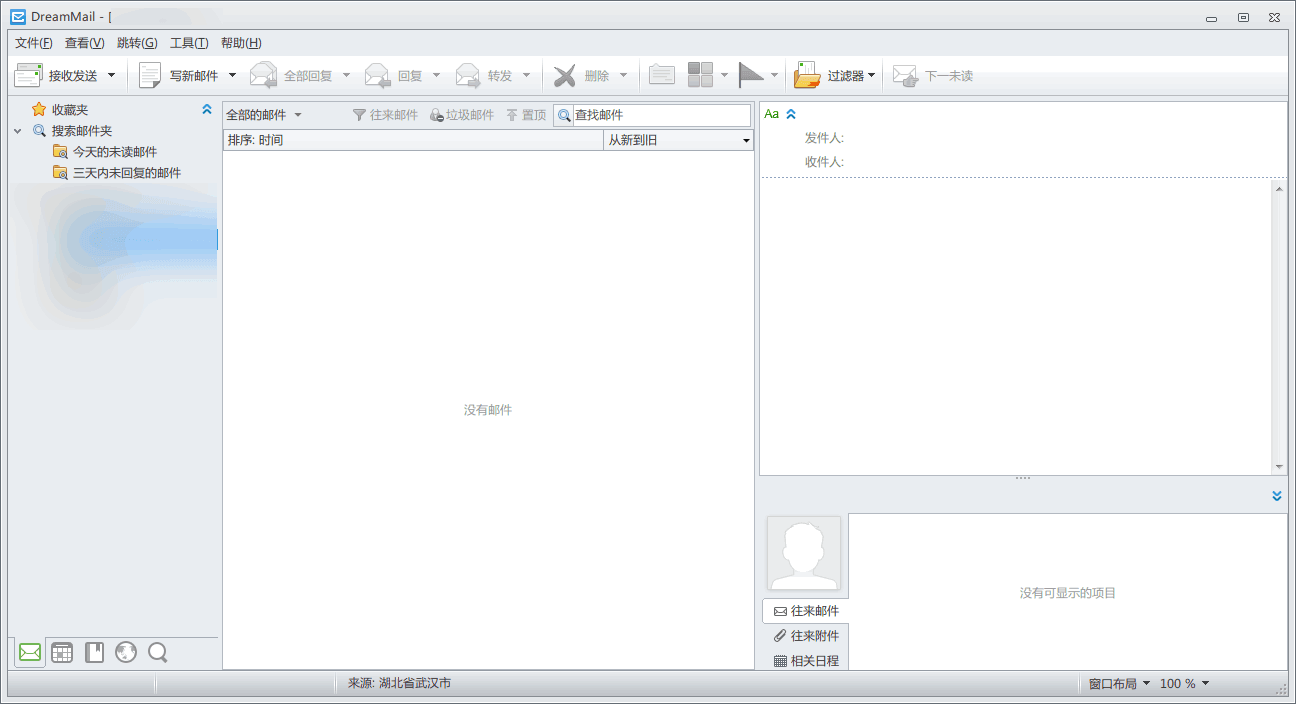The height and width of the screenshot is (704, 1296).
Task: Collapse the contact panel with down chevrons
Action: click(x=1277, y=496)
